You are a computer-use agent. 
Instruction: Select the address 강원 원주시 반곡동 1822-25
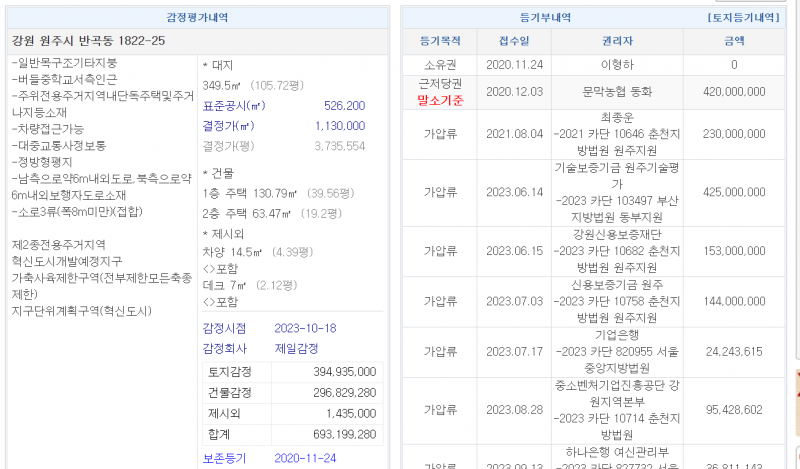(89, 40)
